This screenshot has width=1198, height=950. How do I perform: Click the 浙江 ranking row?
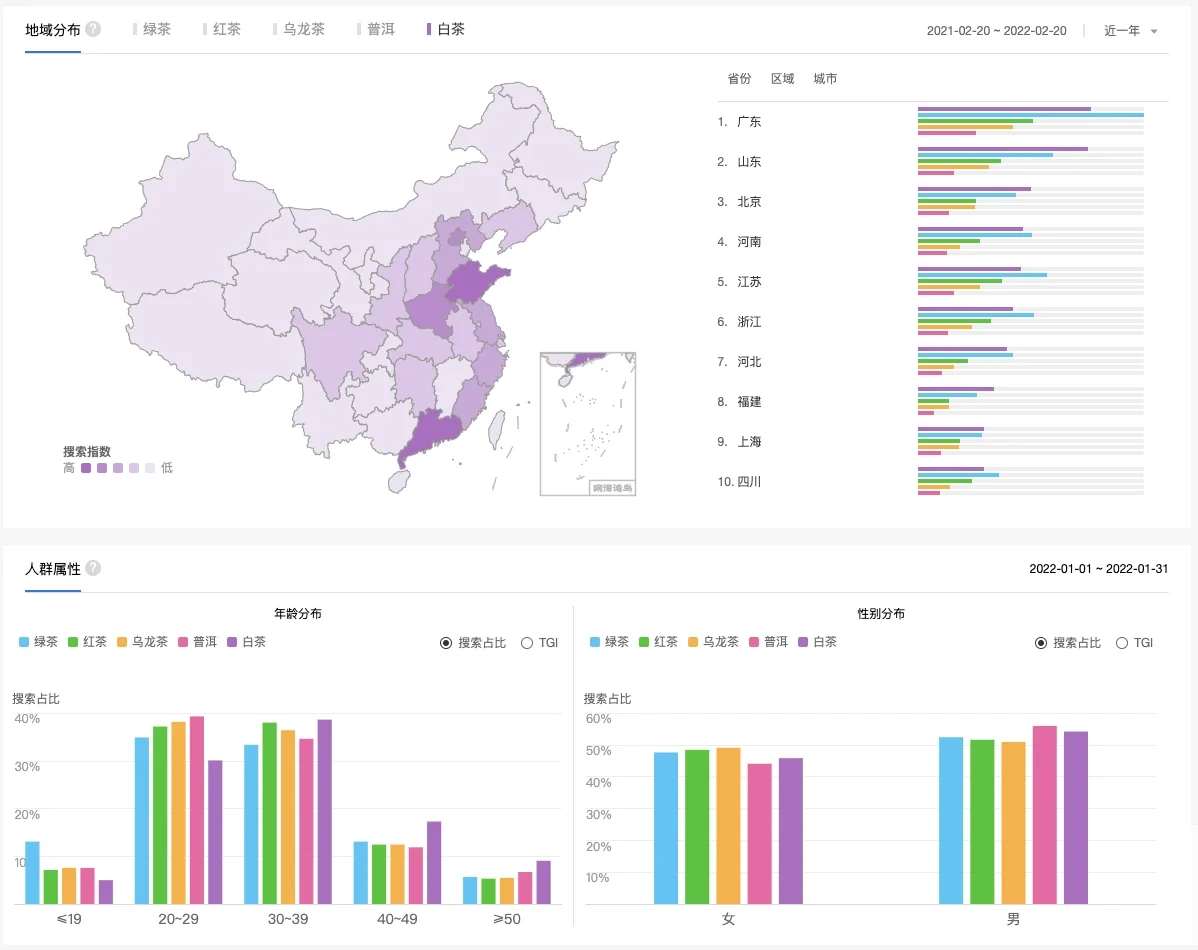tap(931, 322)
